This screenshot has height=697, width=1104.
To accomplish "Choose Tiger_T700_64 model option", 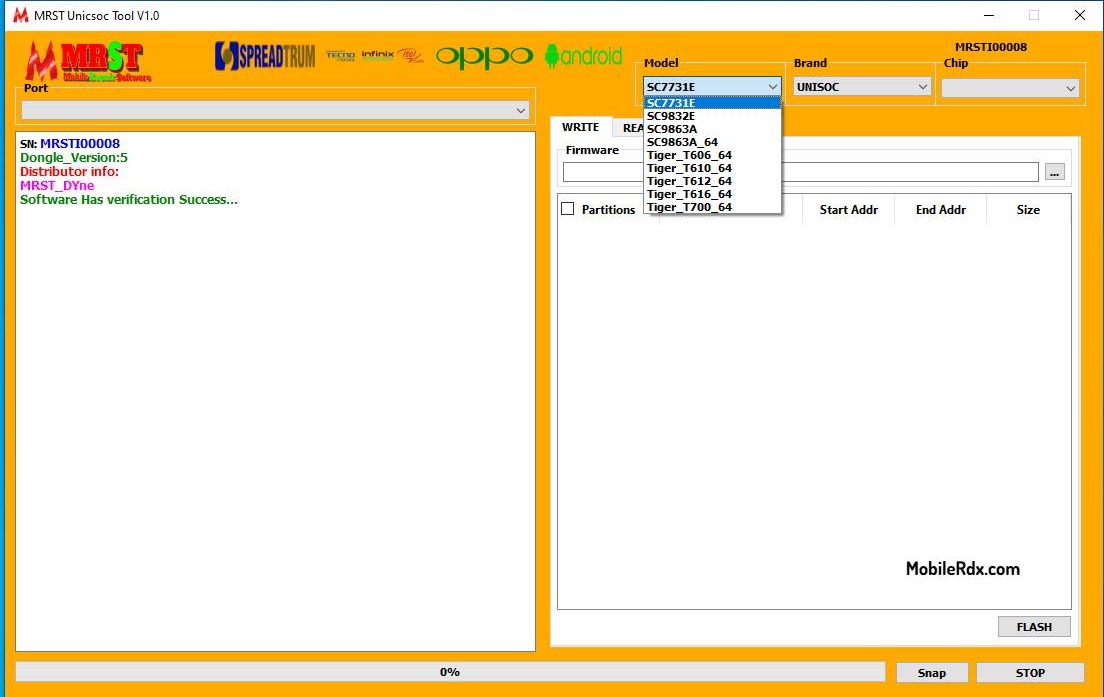I will (712, 207).
